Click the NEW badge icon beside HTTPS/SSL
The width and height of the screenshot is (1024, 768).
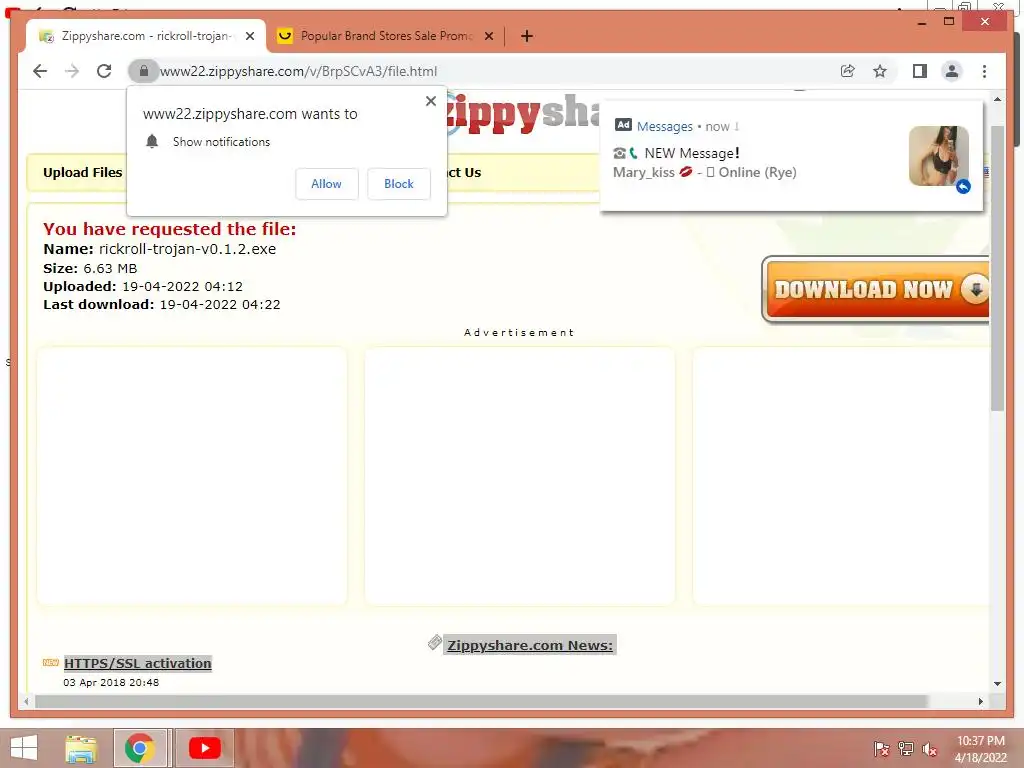[x=51, y=662]
